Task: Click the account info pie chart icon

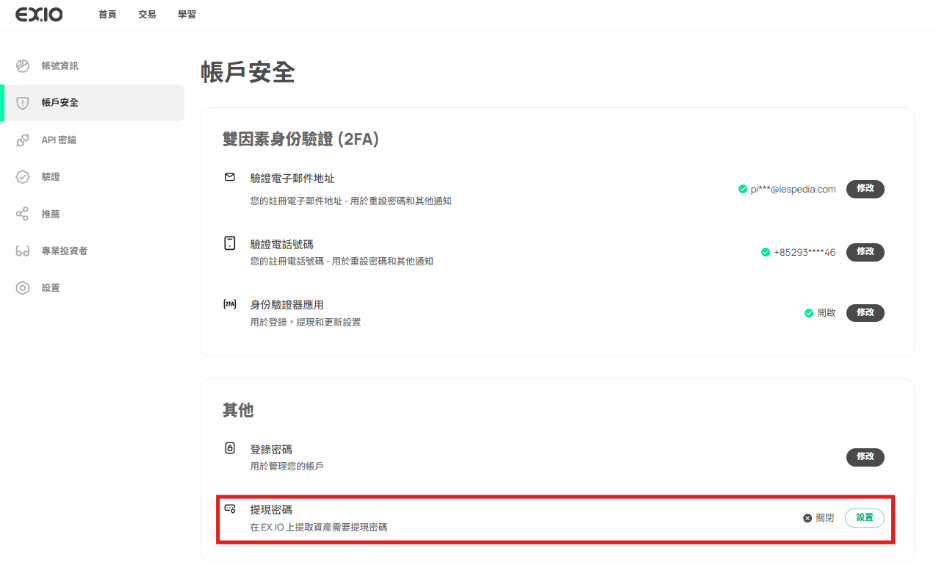Action: pos(22,66)
